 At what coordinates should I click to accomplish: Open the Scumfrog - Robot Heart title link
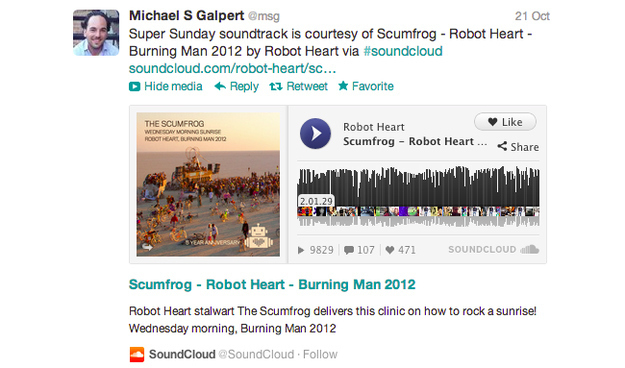pyautogui.click(x=272, y=284)
